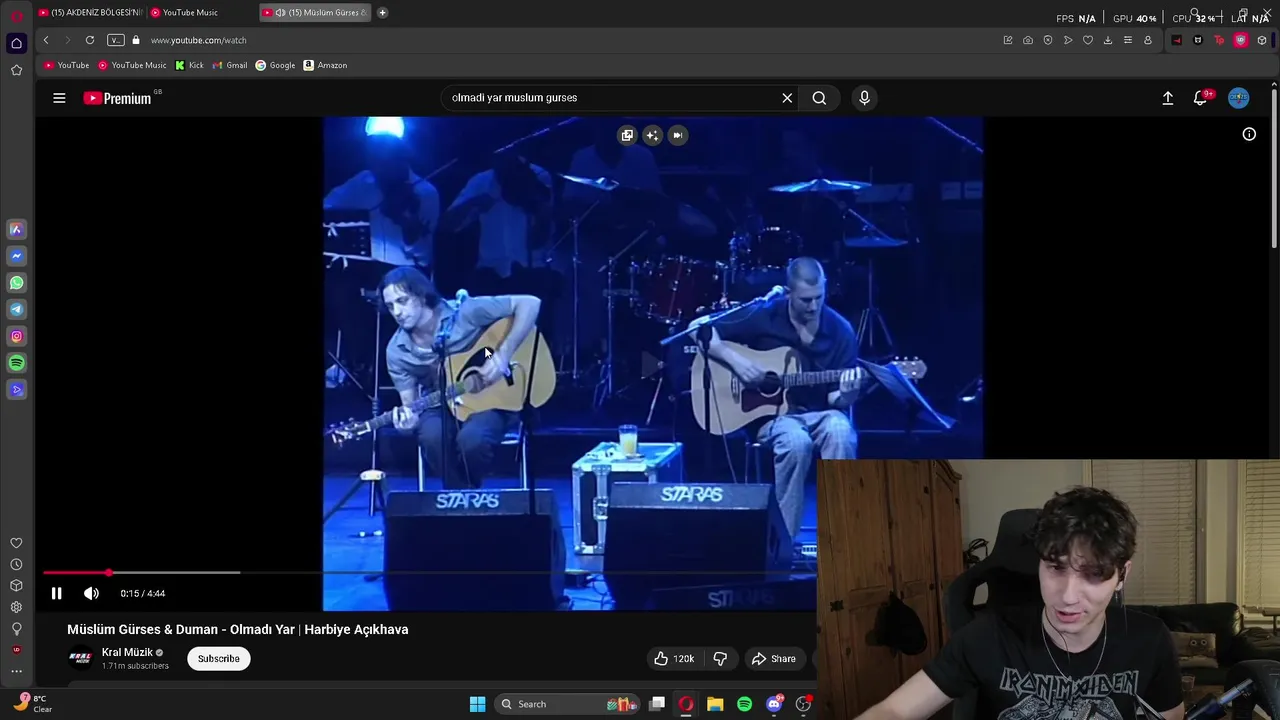The image size is (1280, 720).
Task: Like the video (120k)
Action: (x=673, y=658)
